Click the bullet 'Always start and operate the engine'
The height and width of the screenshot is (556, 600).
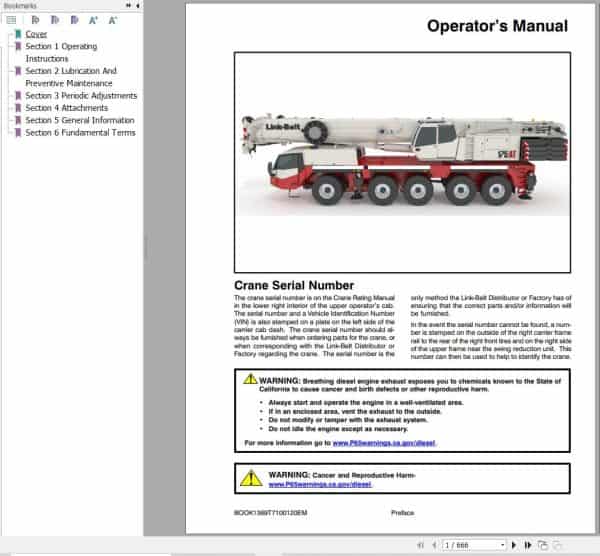coord(366,403)
